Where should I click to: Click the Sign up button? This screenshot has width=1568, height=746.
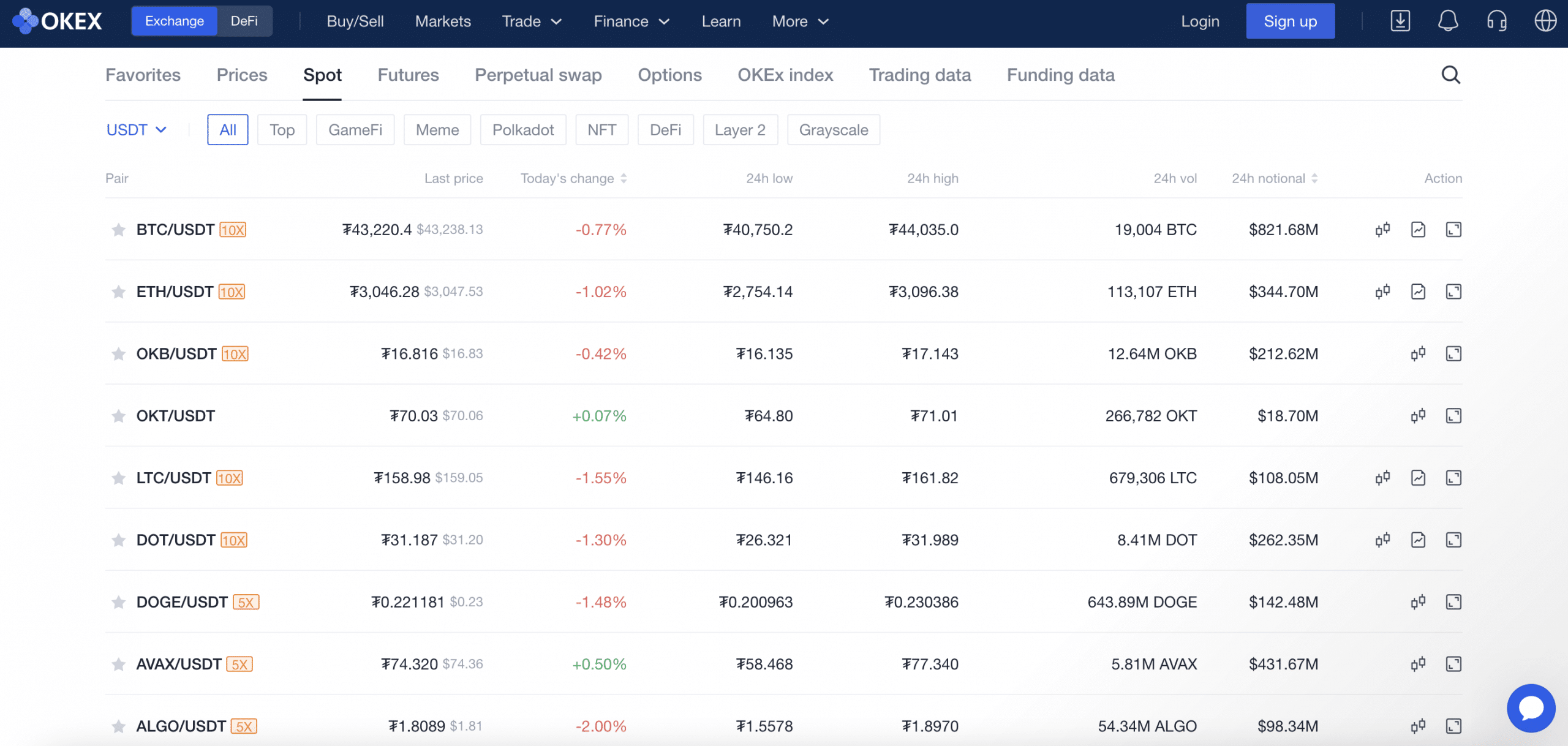(x=1290, y=21)
